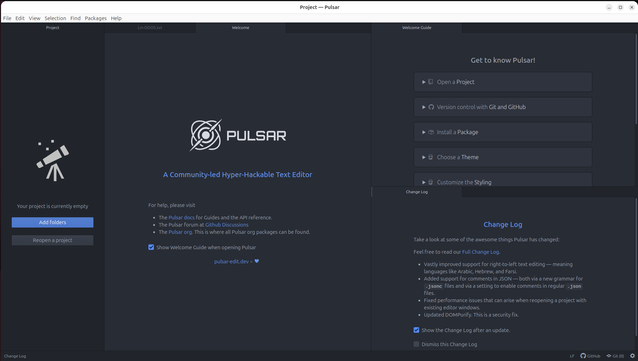Click the Add folders button

[52, 222]
